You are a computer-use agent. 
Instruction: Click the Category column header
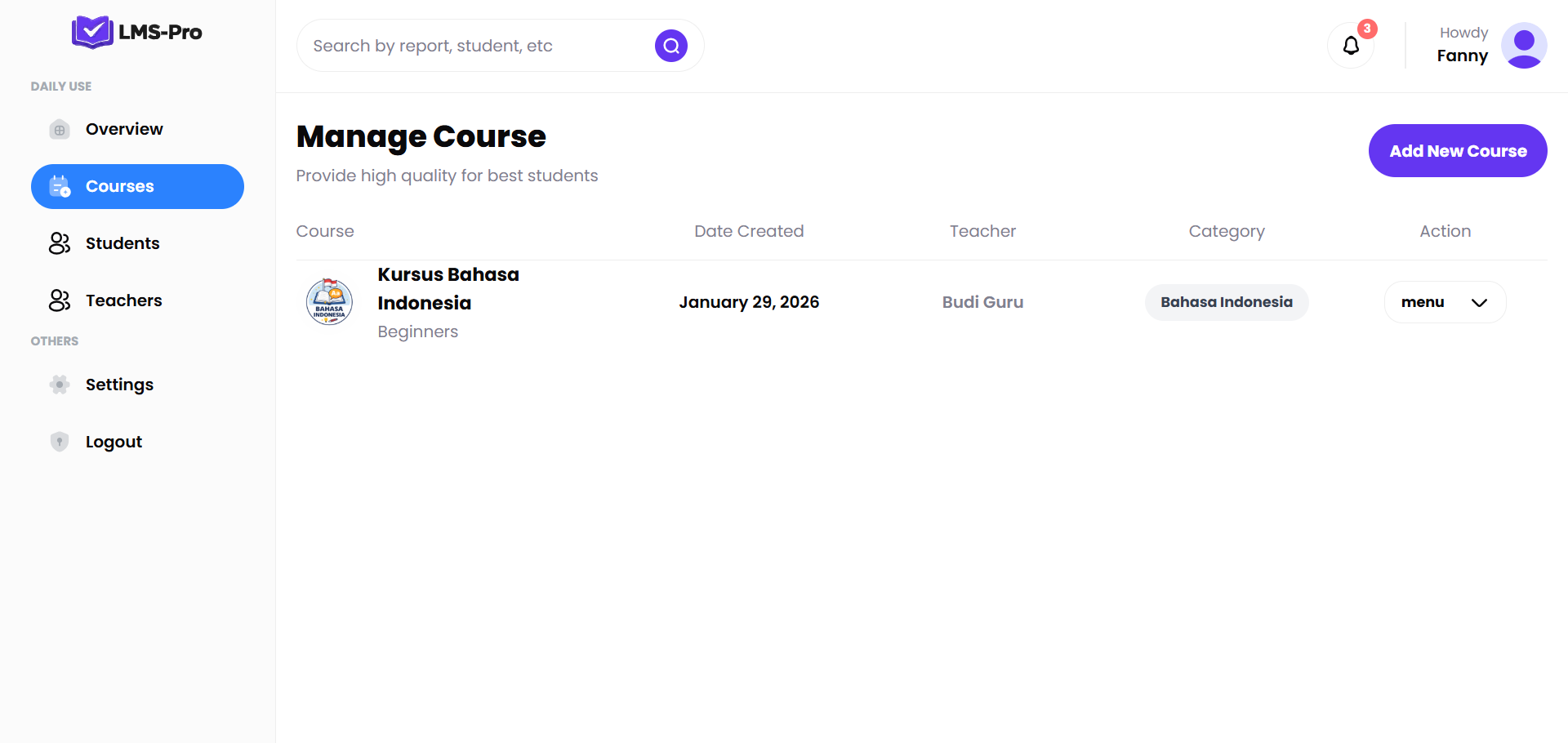(1227, 231)
